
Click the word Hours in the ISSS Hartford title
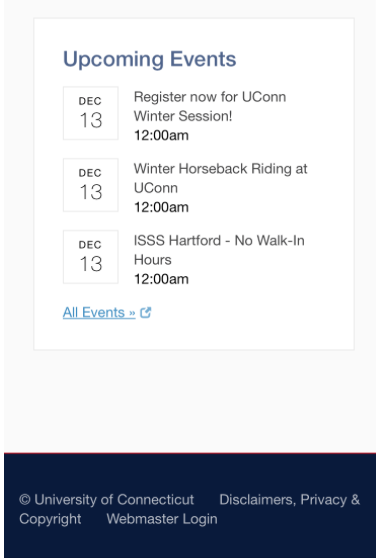pos(153,260)
